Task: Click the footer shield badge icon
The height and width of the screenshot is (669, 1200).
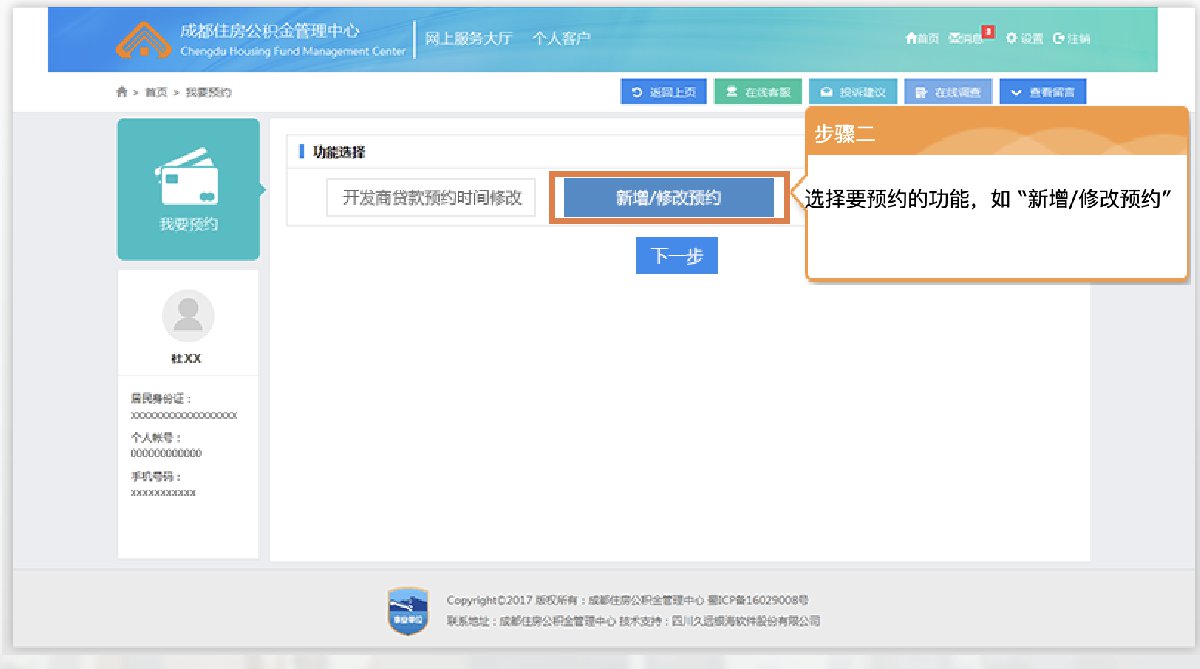Action: coord(407,611)
